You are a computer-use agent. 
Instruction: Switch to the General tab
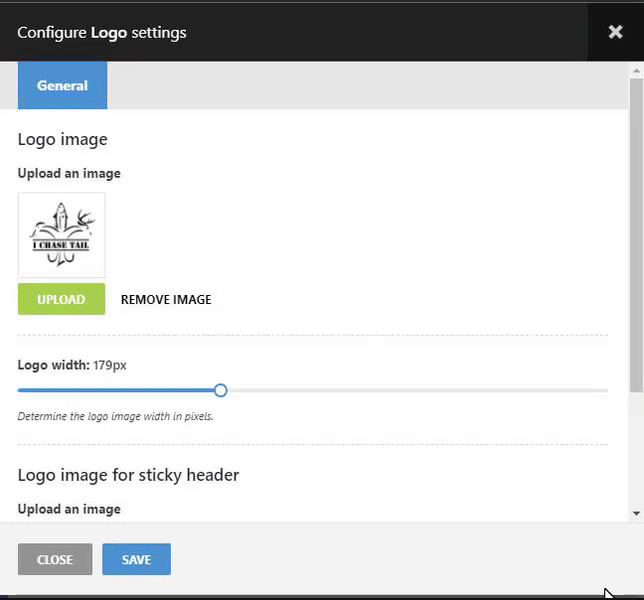click(x=62, y=86)
